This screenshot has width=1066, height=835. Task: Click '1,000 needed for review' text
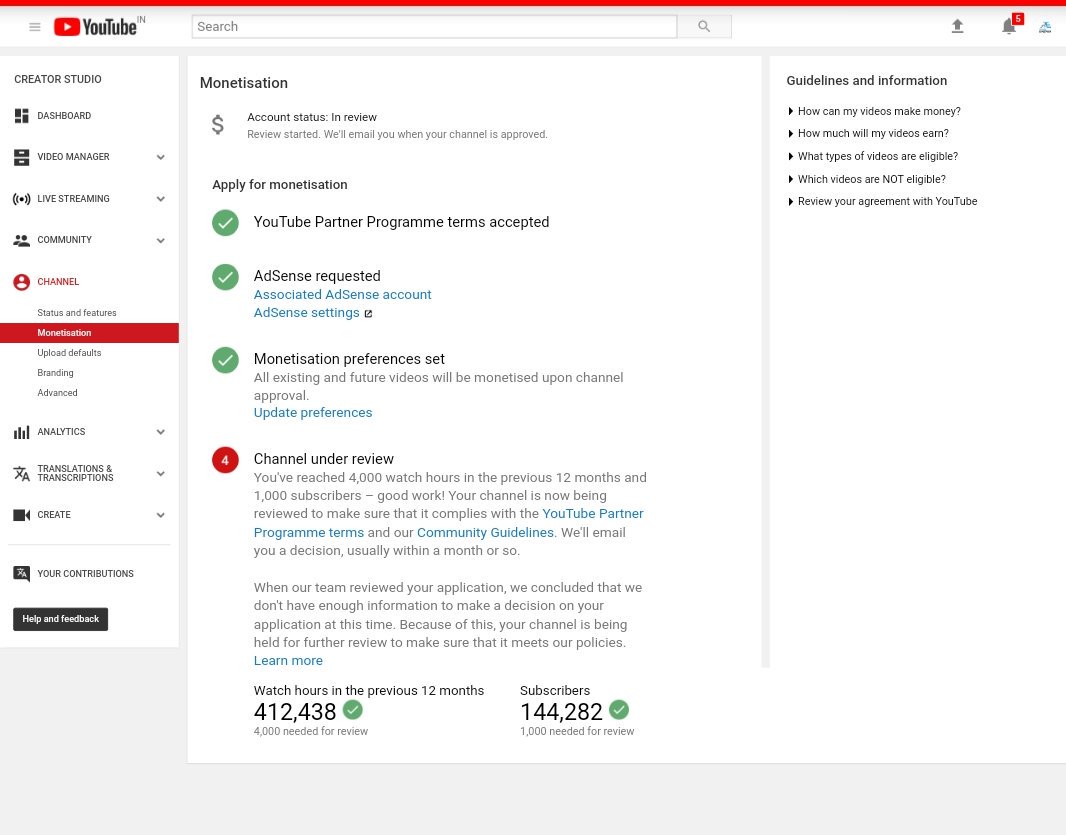tap(577, 732)
